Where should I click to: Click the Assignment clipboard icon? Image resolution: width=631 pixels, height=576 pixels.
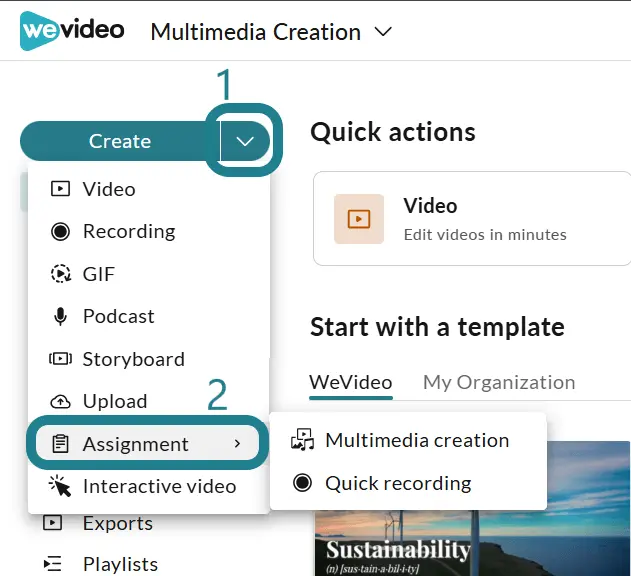60,444
